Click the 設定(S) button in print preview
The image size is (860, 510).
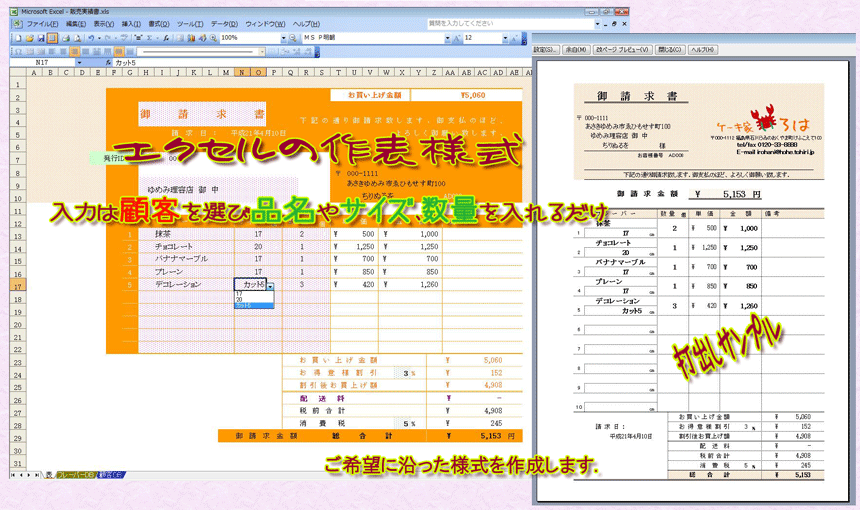[546, 49]
